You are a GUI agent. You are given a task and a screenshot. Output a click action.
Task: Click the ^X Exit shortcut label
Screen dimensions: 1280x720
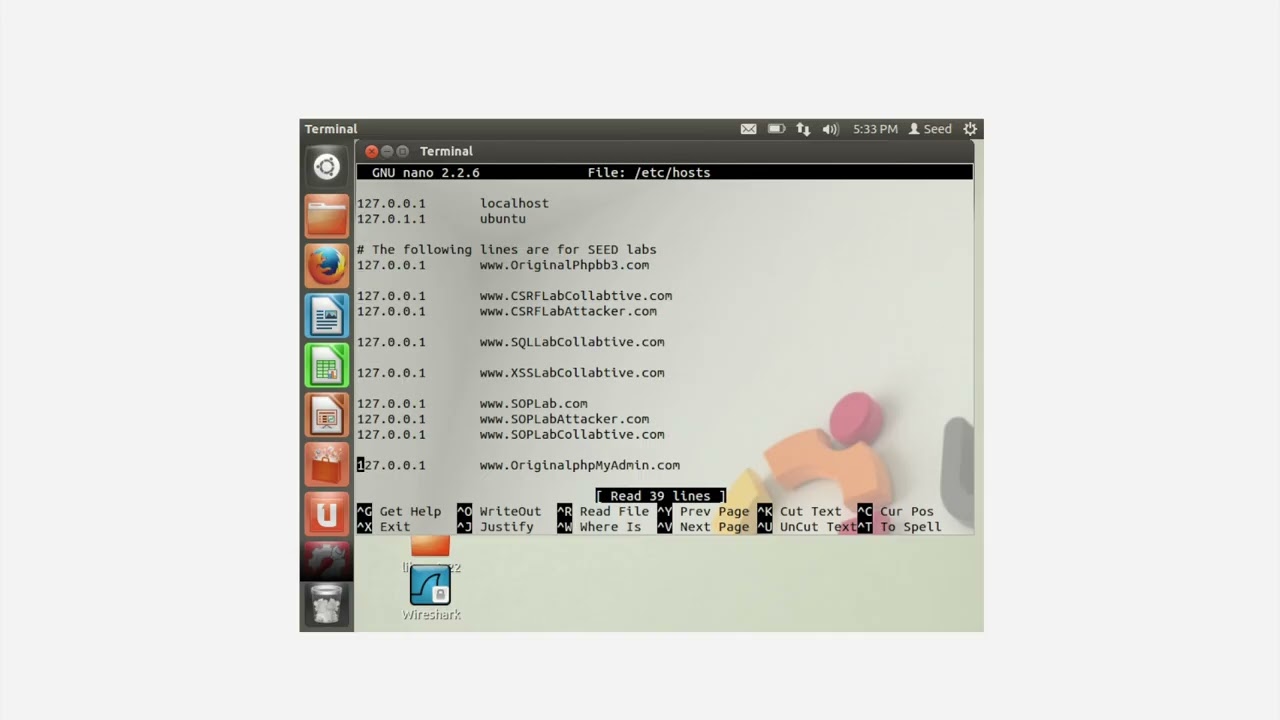click(x=384, y=527)
